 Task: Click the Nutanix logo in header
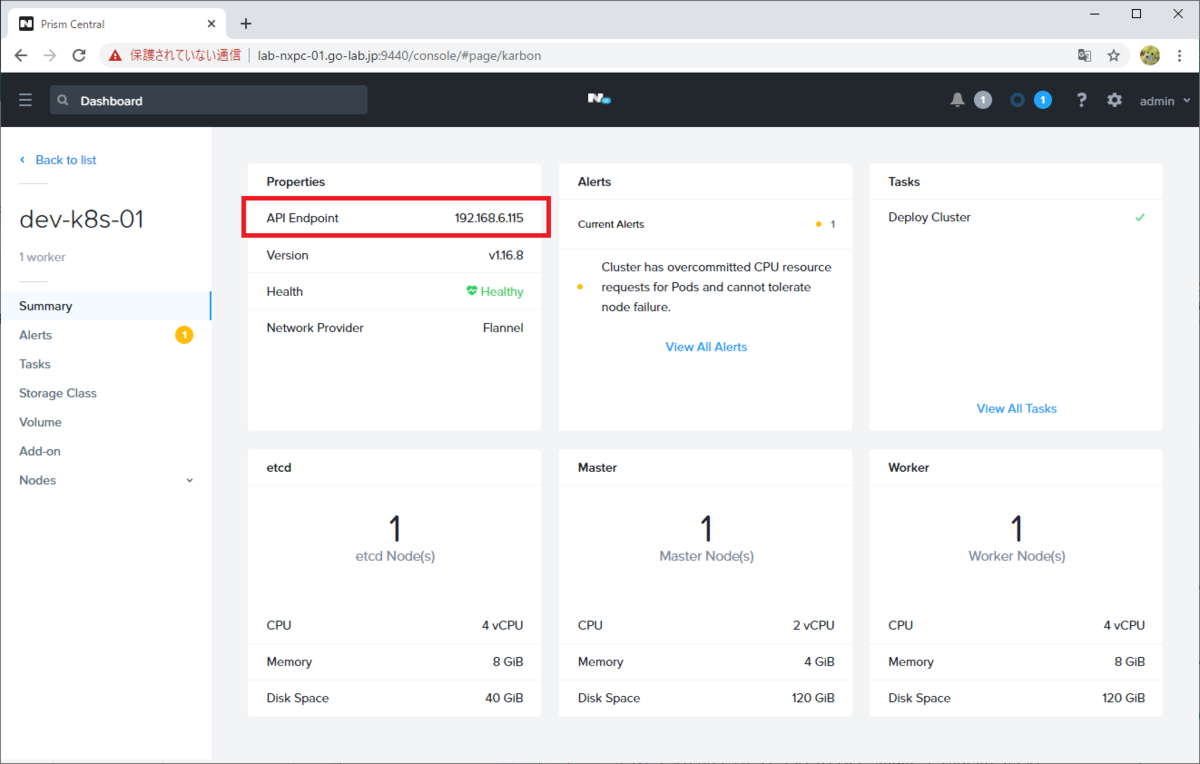599,99
